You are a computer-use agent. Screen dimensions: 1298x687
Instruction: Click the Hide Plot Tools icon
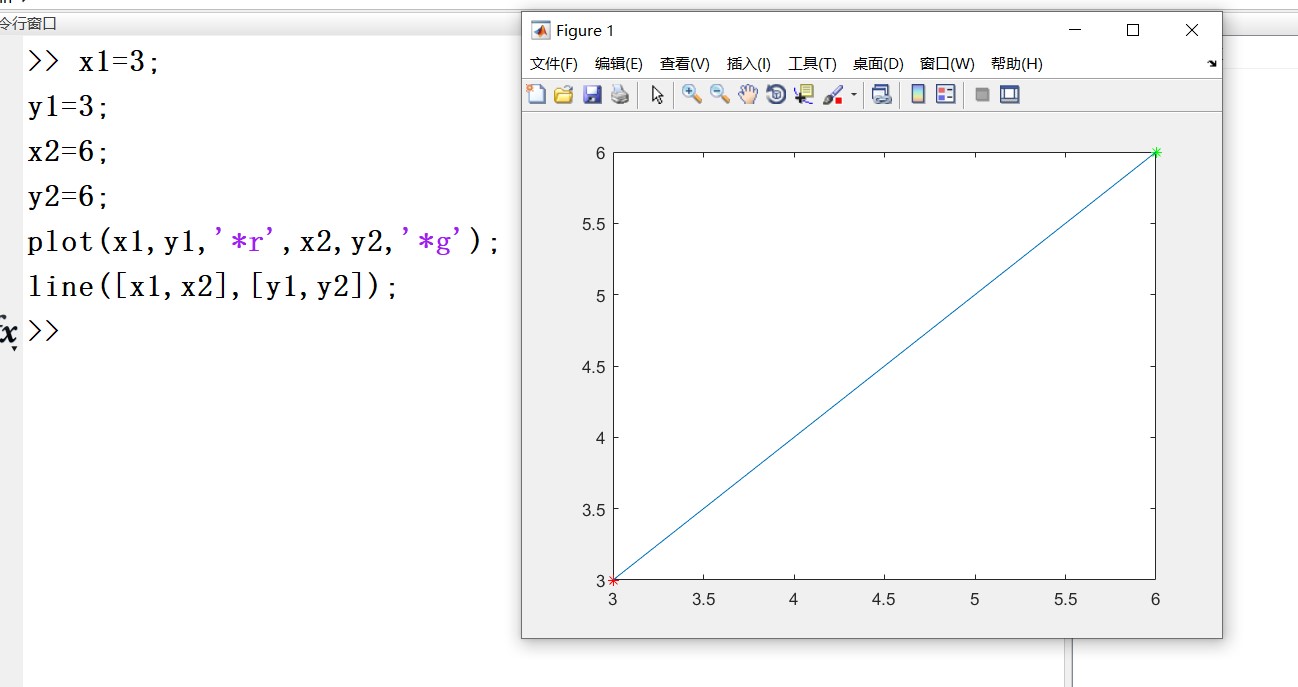coord(982,95)
